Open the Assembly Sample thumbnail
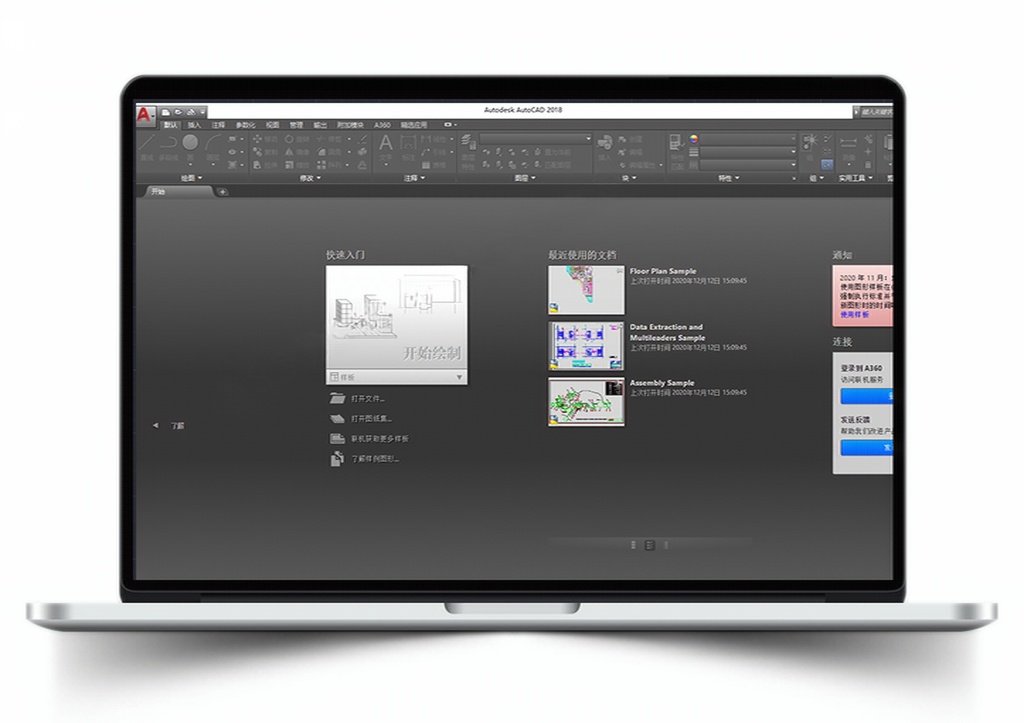 point(586,402)
